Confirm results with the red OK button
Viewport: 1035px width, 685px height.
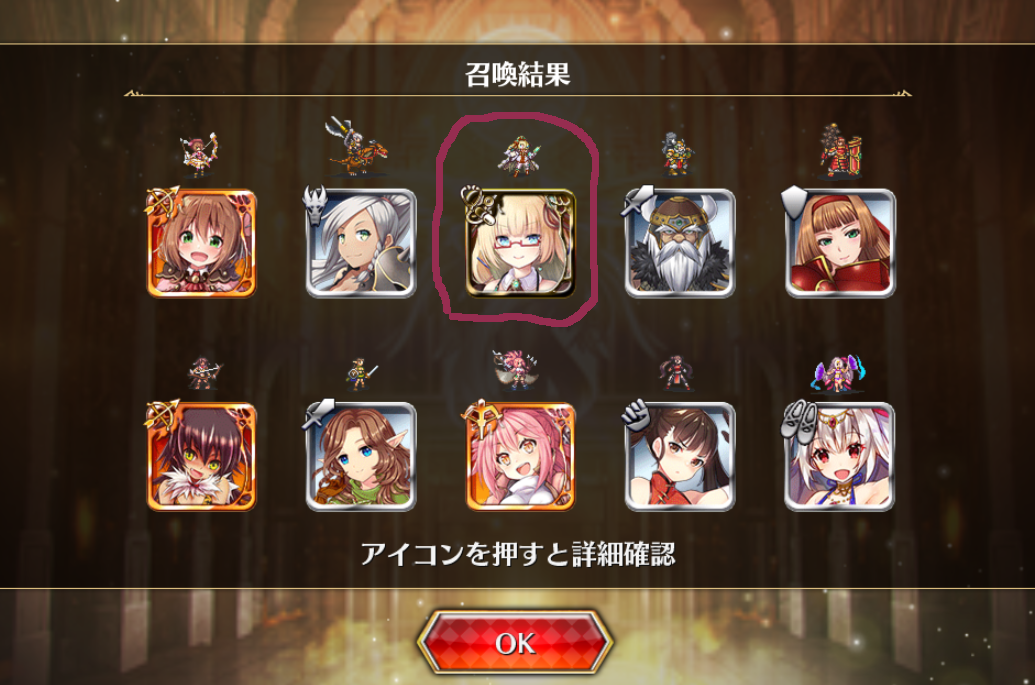click(x=516, y=643)
